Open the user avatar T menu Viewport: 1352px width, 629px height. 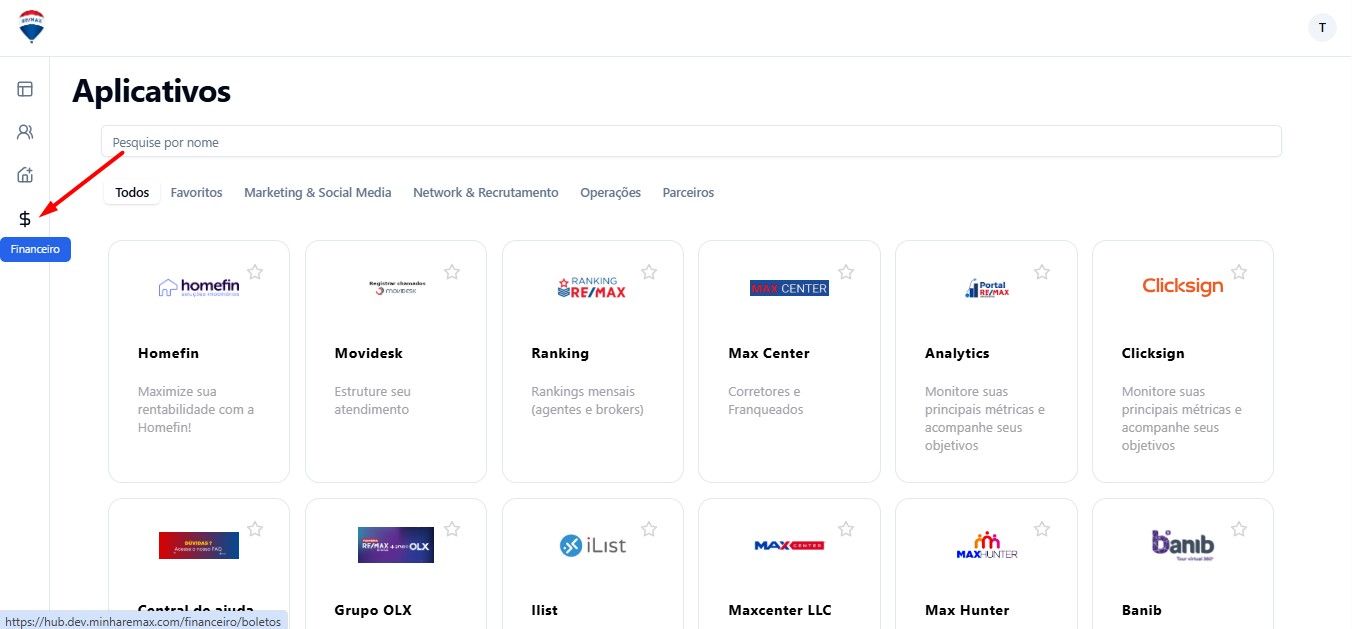coord(1322,28)
